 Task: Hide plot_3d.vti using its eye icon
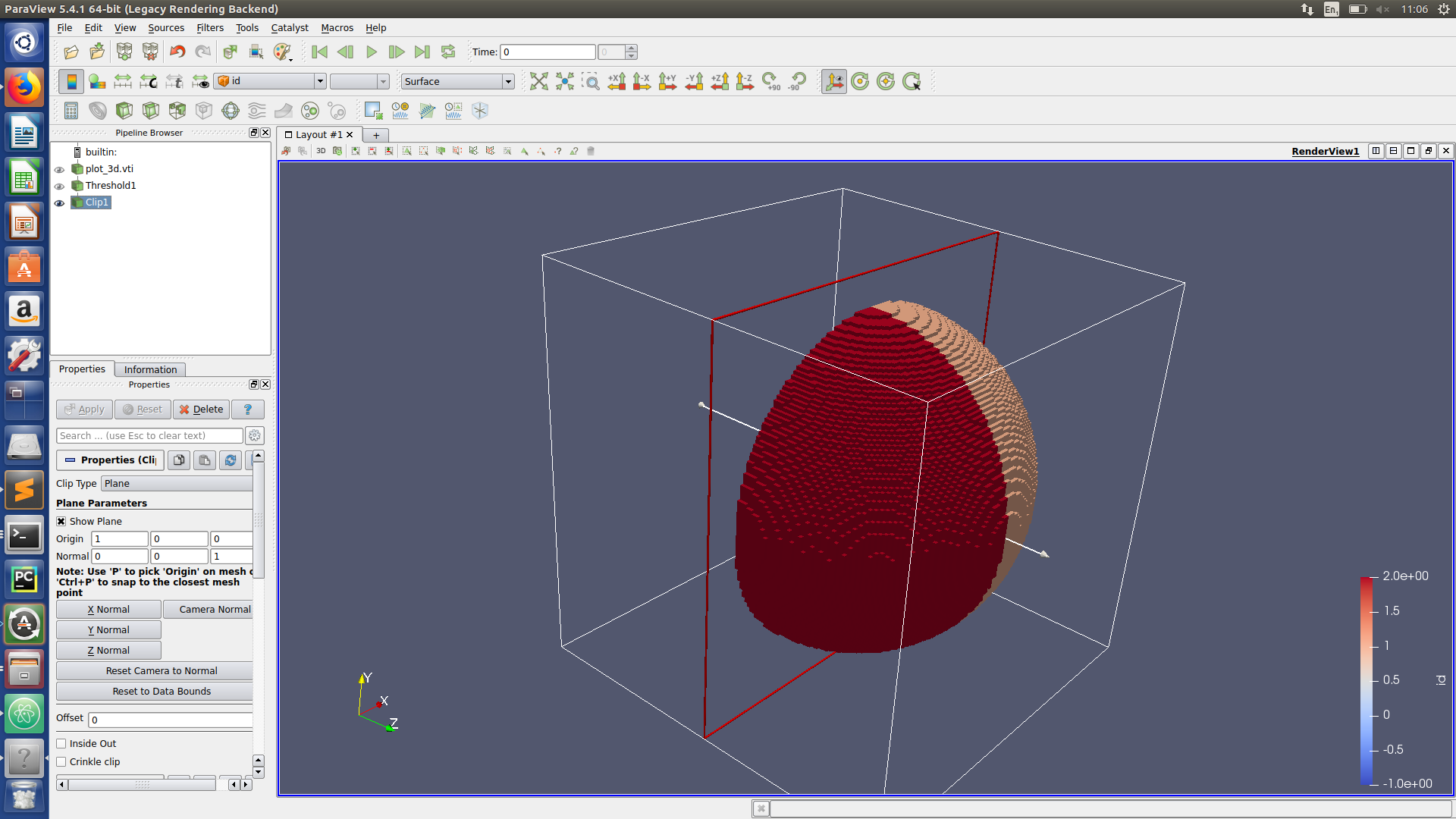click(x=59, y=169)
